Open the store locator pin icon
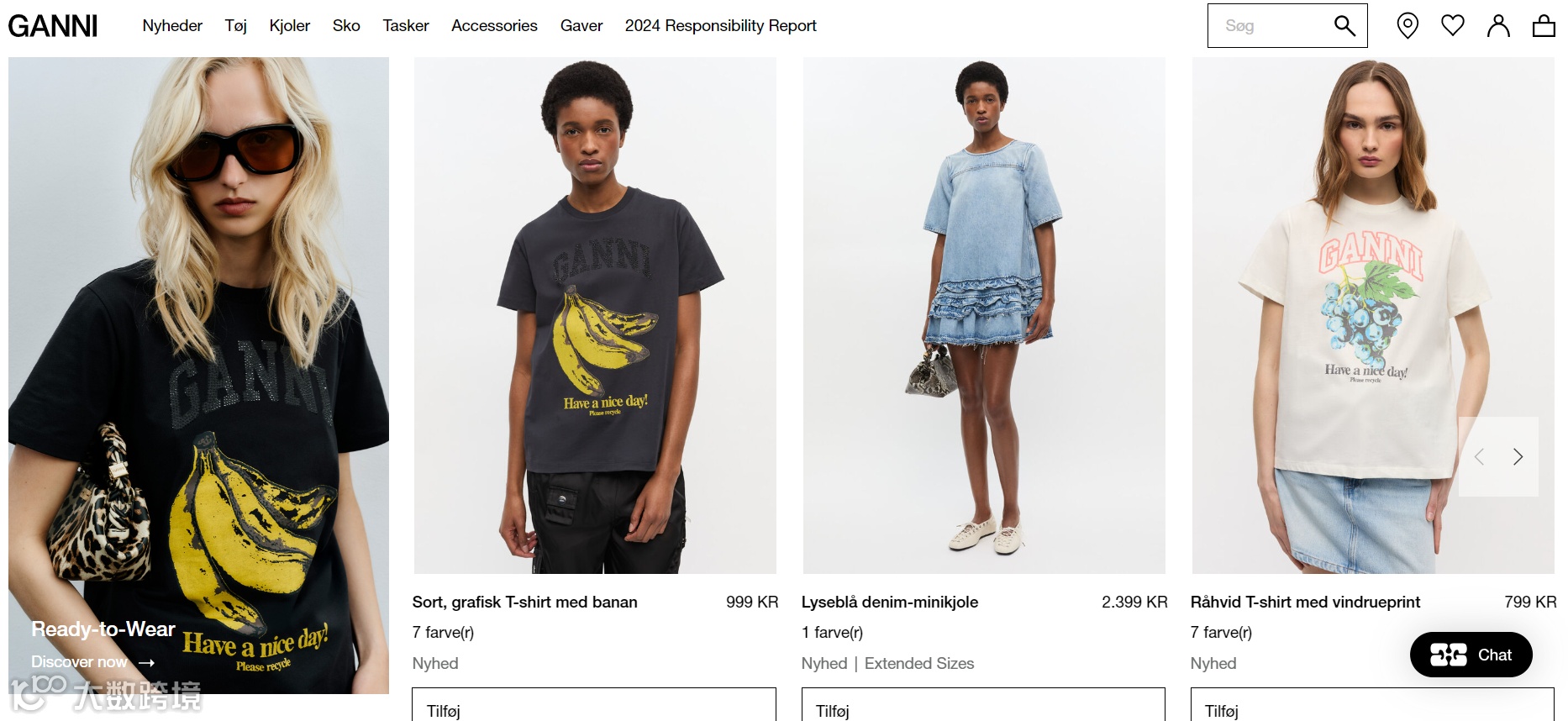 [x=1408, y=26]
